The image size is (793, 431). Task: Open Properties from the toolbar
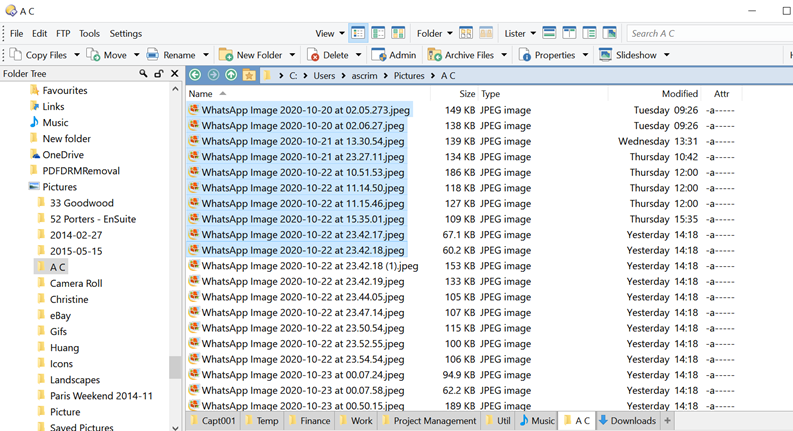[547, 55]
